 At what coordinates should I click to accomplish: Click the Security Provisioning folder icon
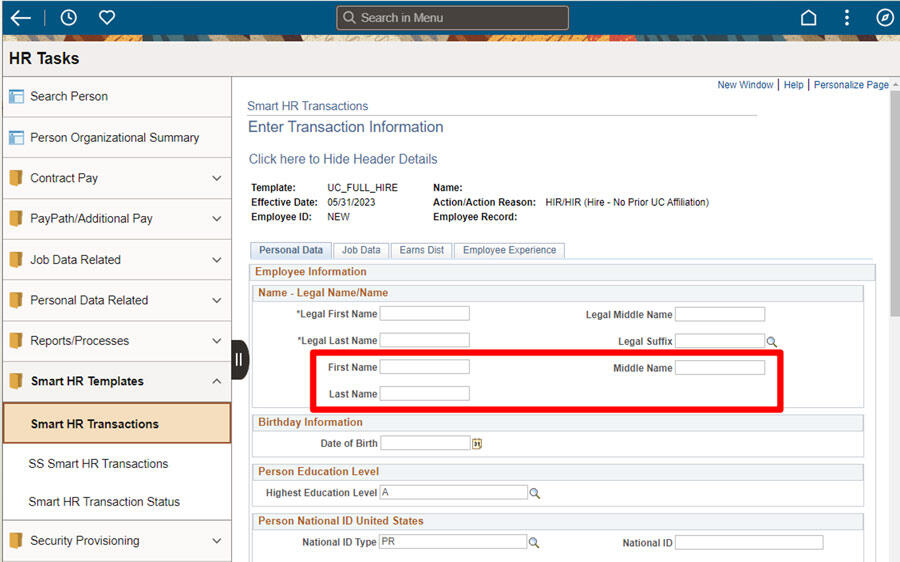pyautogui.click(x=16, y=541)
